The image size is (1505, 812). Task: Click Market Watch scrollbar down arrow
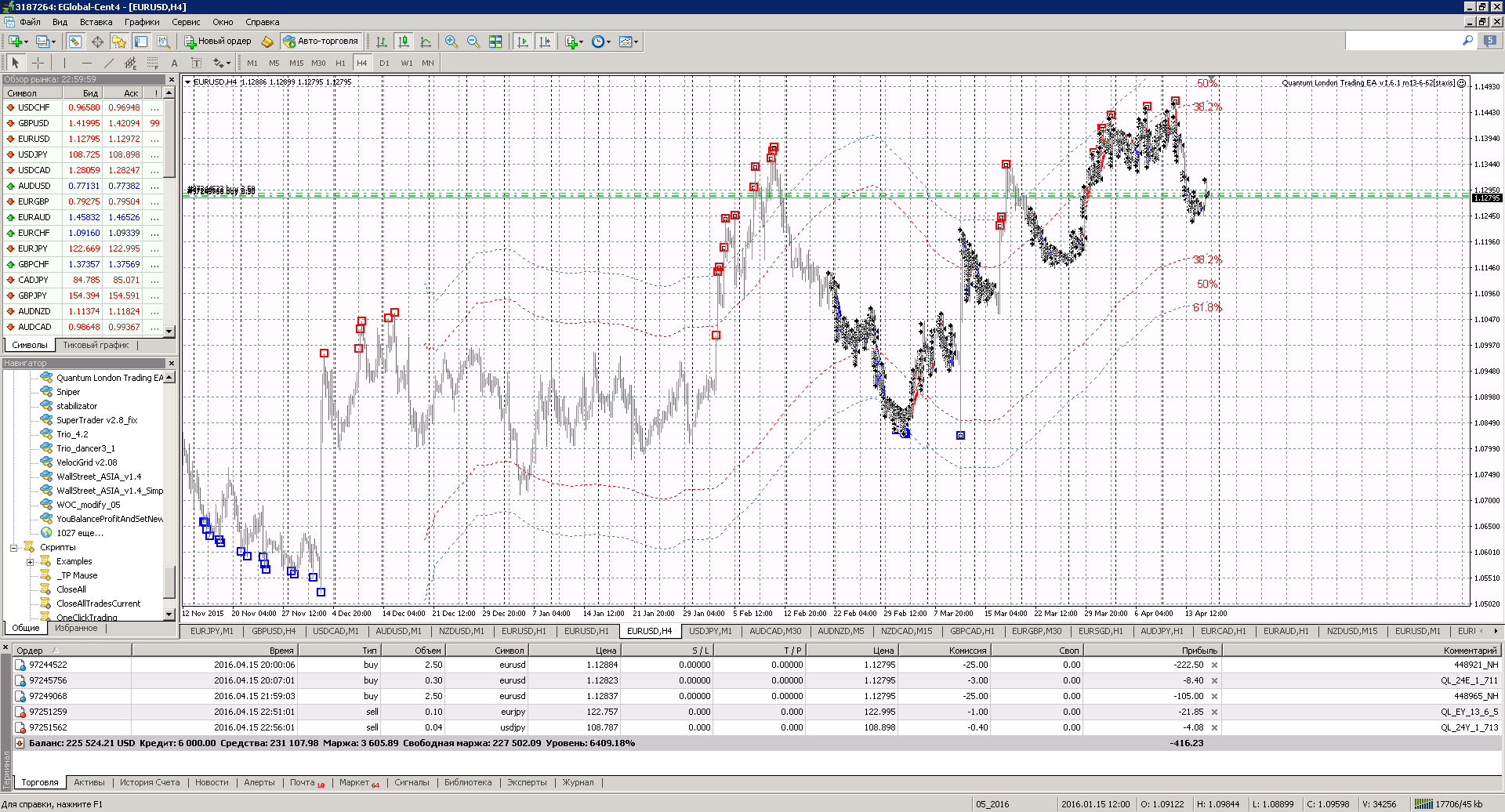click(169, 332)
